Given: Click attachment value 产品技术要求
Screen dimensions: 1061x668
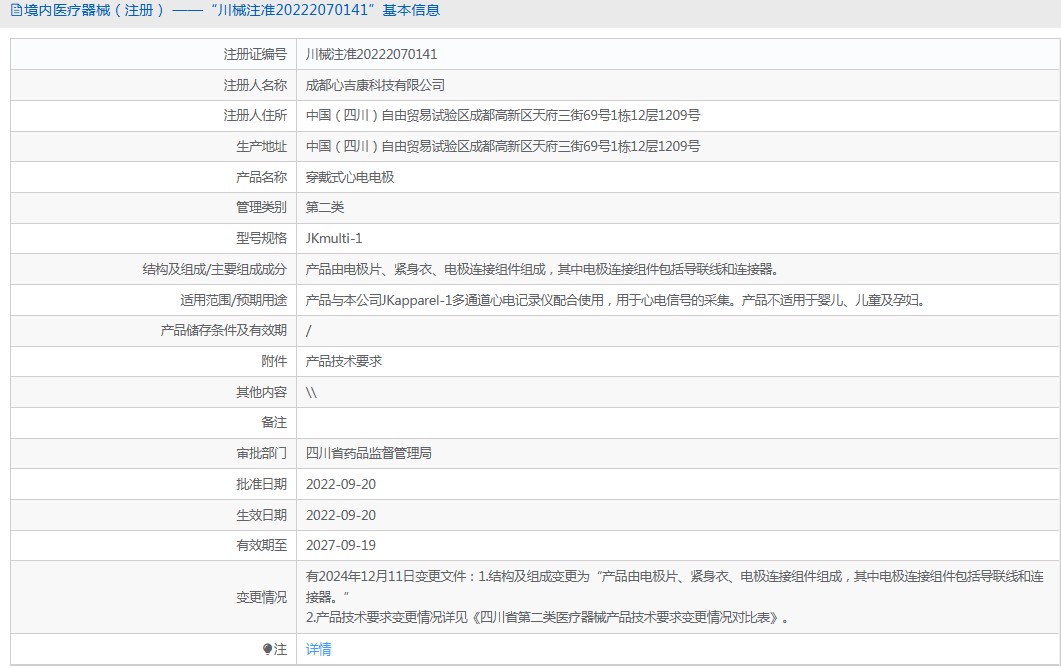Looking at the screenshot, I should tap(344, 361).
